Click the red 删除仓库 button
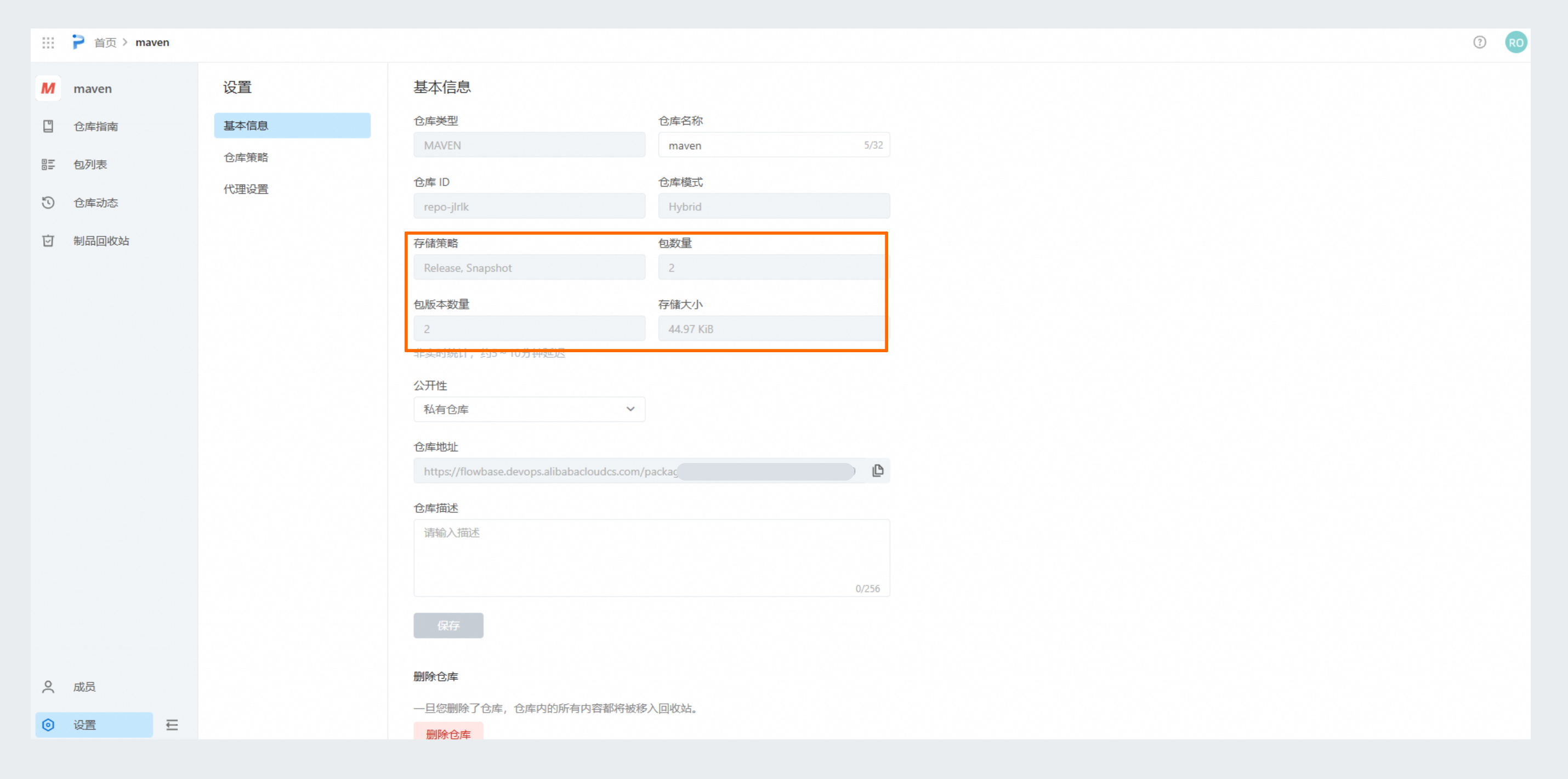This screenshot has width=1568, height=779. (x=448, y=733)
